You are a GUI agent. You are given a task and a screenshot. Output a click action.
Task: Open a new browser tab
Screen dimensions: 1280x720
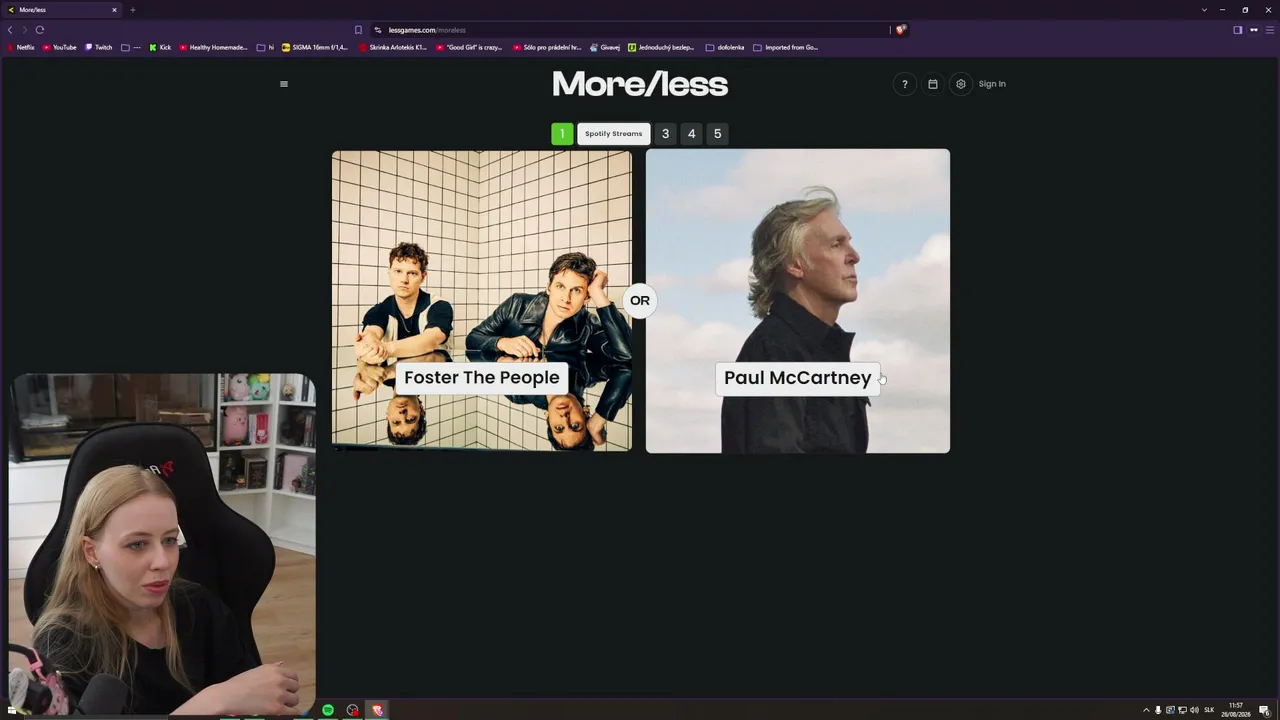[x=132, y=10]
